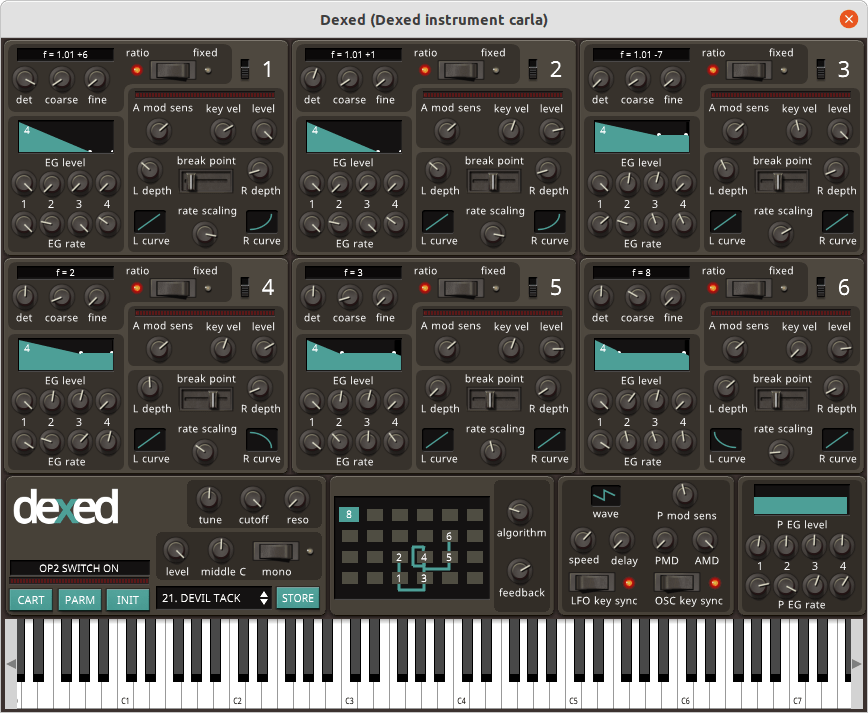The width and height of the screenshot is (868, 713).
Task: Toggle operator 3 ratio/fixed switch
Action: 749,70
